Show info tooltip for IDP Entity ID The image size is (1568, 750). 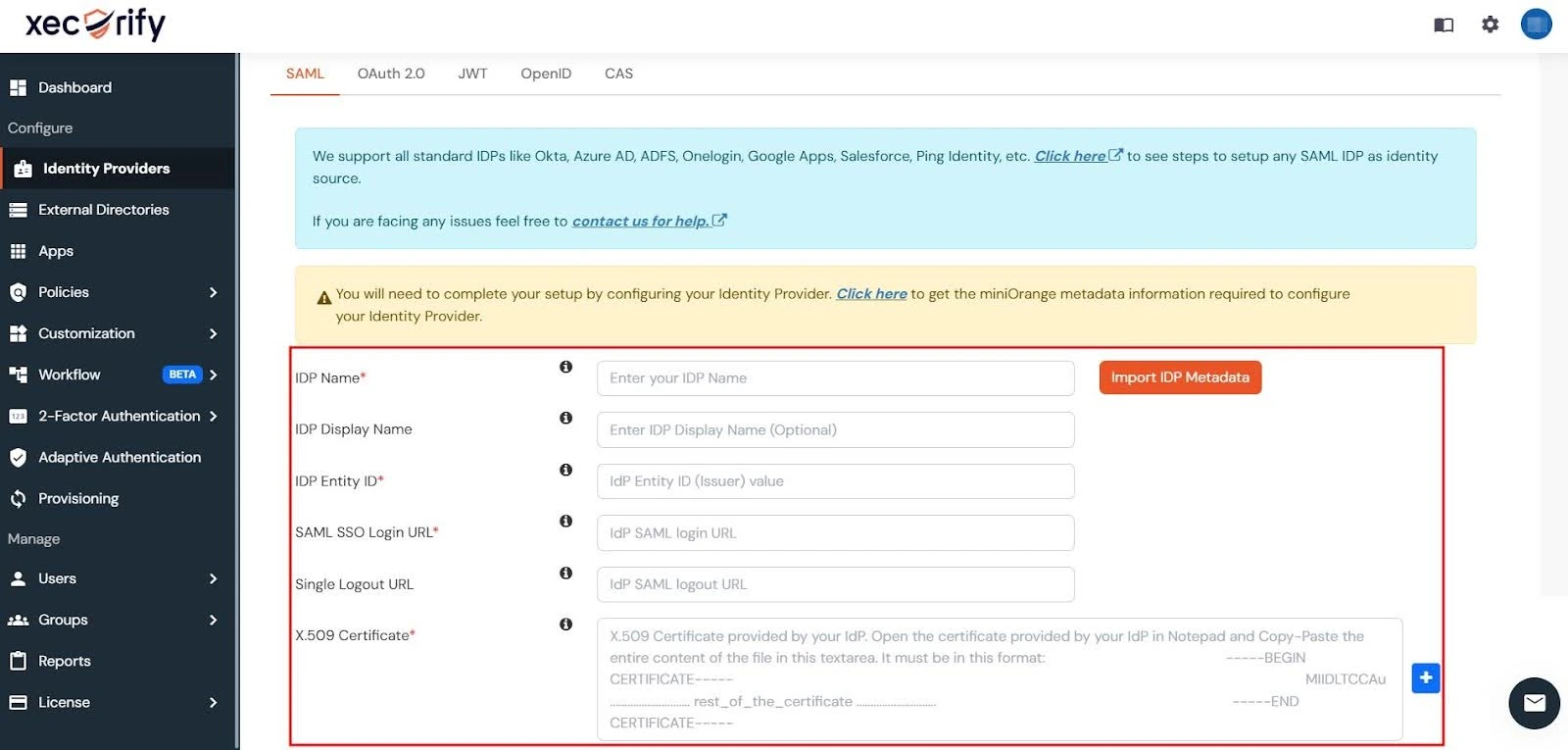[x=565, y=470]
